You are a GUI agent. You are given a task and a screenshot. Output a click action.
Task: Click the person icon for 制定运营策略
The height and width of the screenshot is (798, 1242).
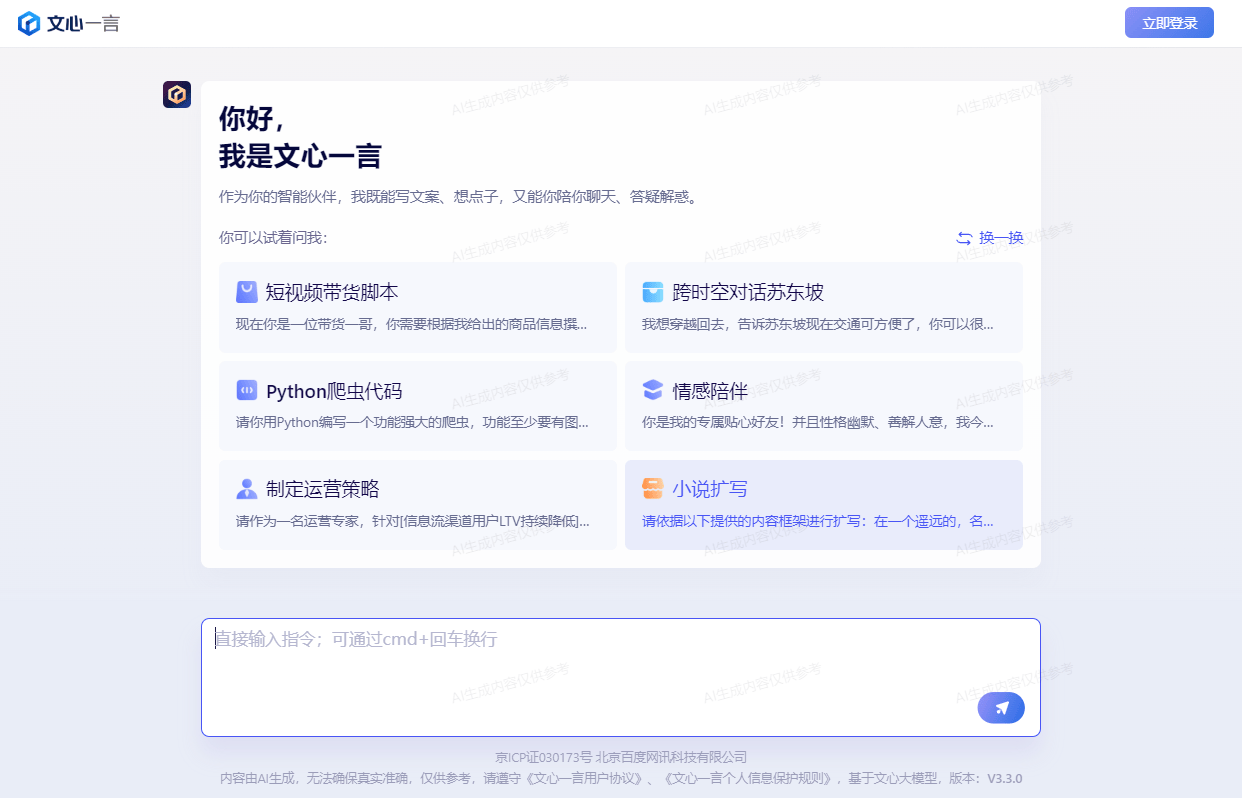[247, 489]
